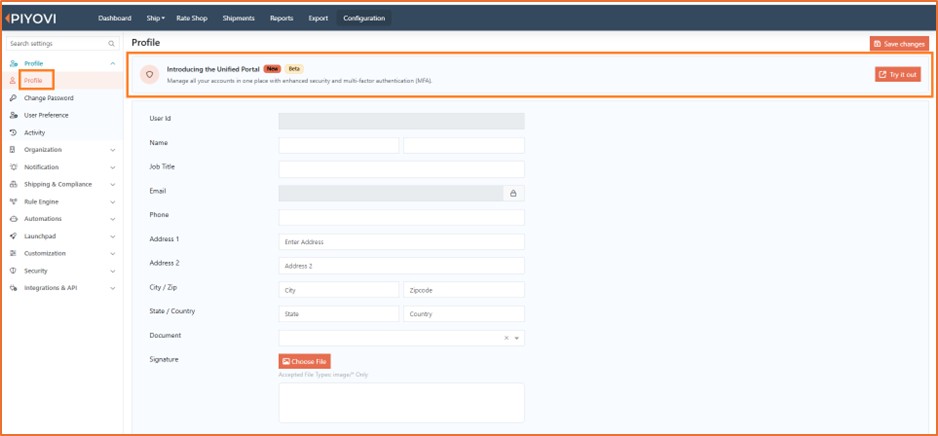938x436 pixels.
Task: Click the User Preference icon
Action: tap(13, 115)
